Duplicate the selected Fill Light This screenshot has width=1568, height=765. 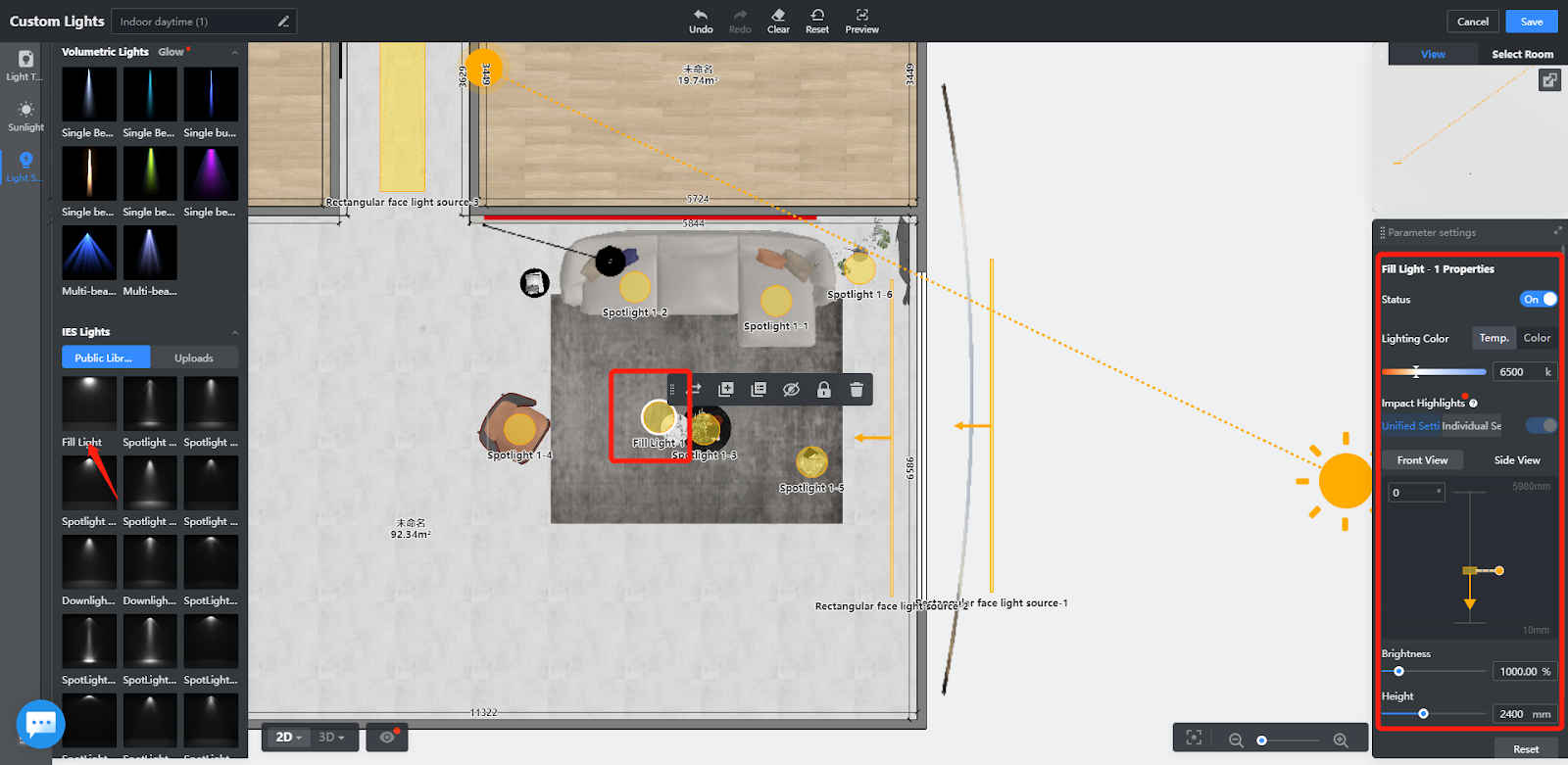pyautogui.click(x=726, y=390)
